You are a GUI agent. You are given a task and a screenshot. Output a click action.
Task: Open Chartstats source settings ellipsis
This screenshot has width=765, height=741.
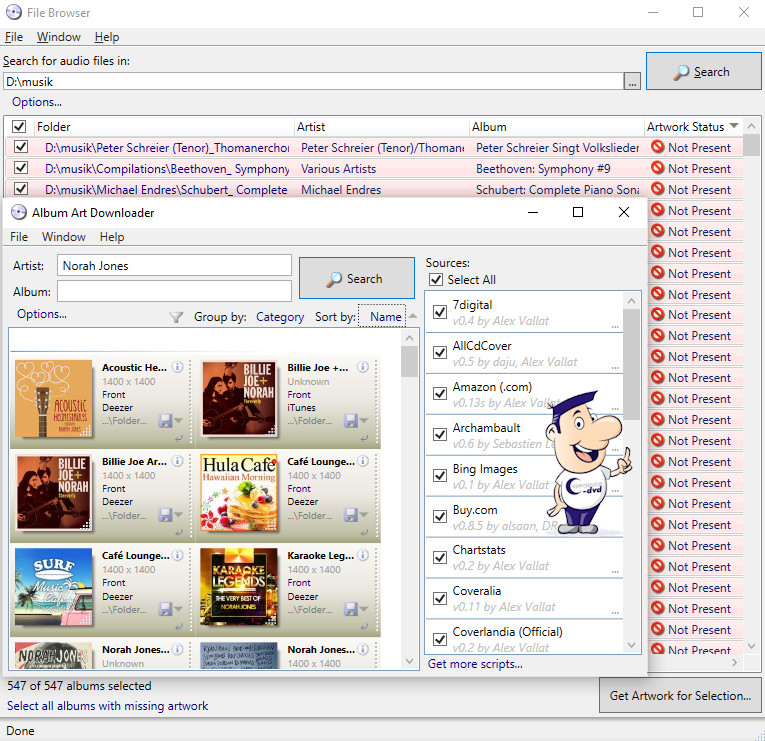[615, 571]
